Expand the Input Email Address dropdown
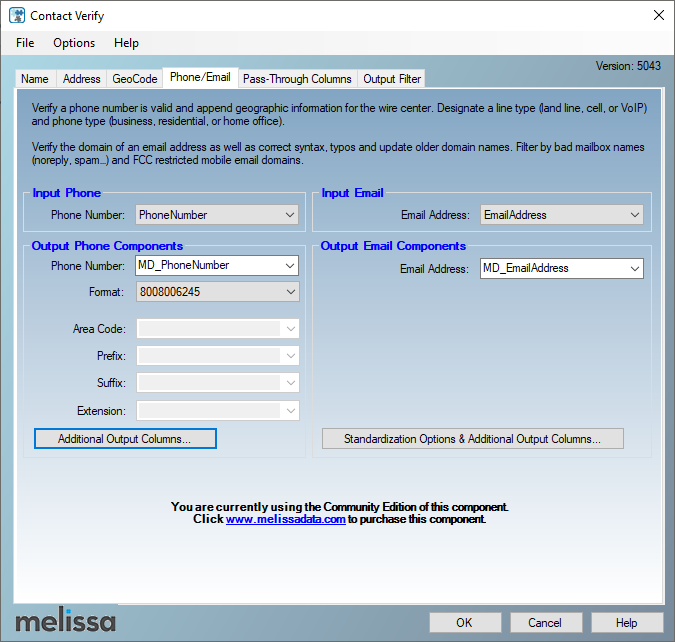 [635, 214]
